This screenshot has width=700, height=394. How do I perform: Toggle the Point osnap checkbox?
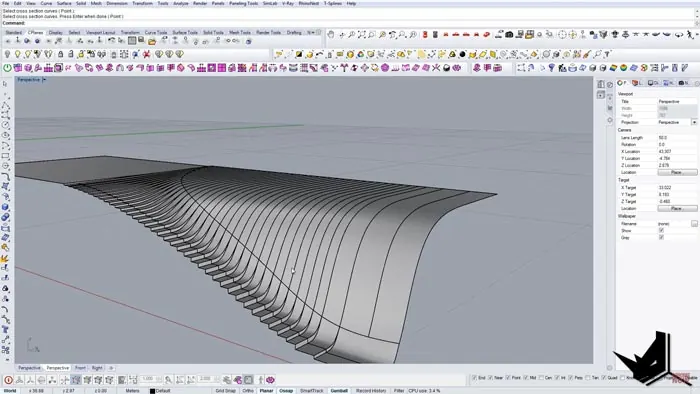coord(508,378)
